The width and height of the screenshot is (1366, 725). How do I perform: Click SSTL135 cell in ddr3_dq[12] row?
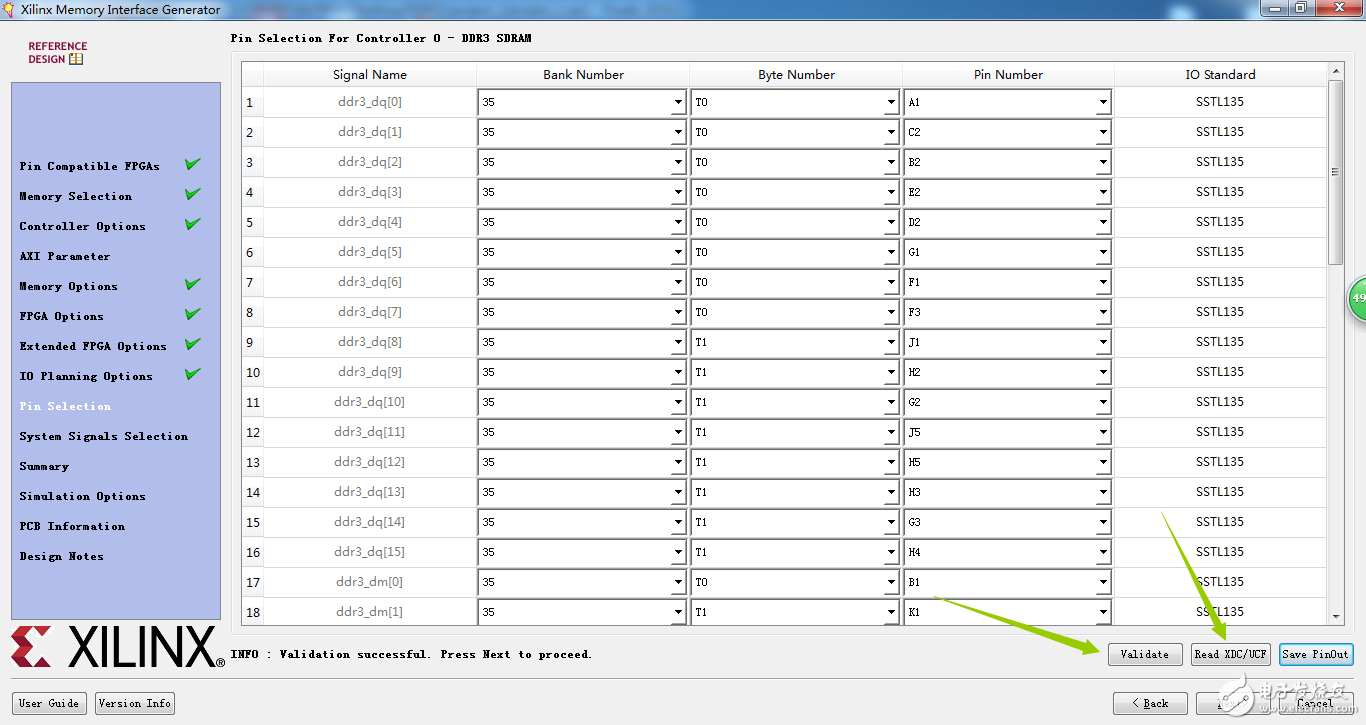(x=1220, y=462)
